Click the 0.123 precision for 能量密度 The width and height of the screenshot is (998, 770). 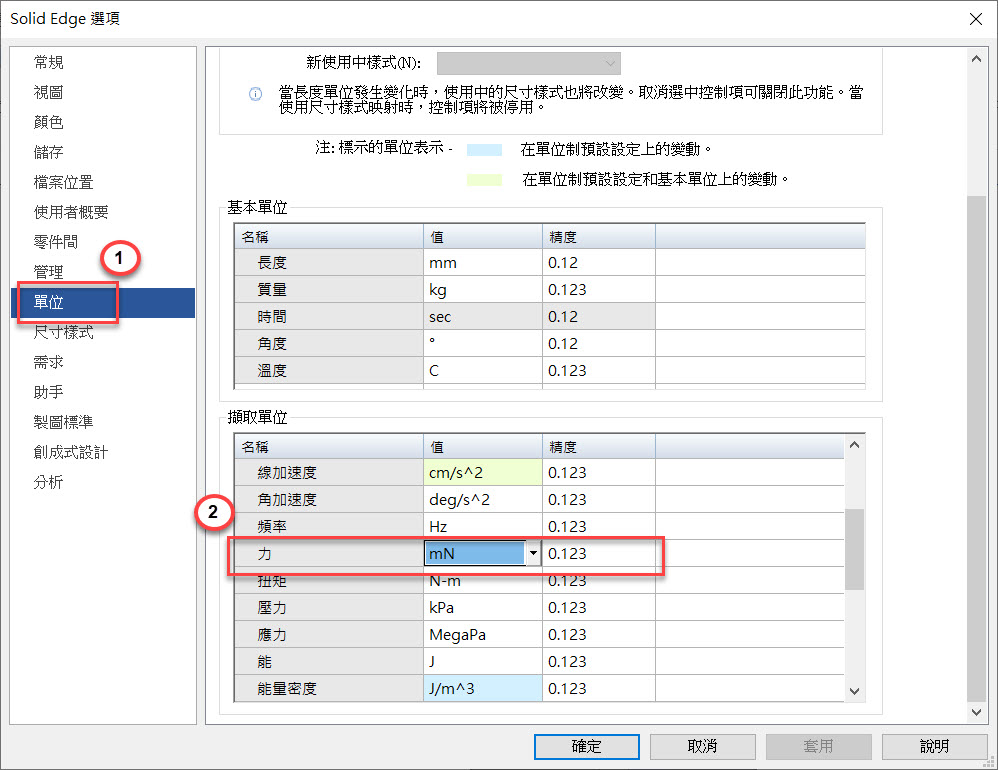(598, 689)
